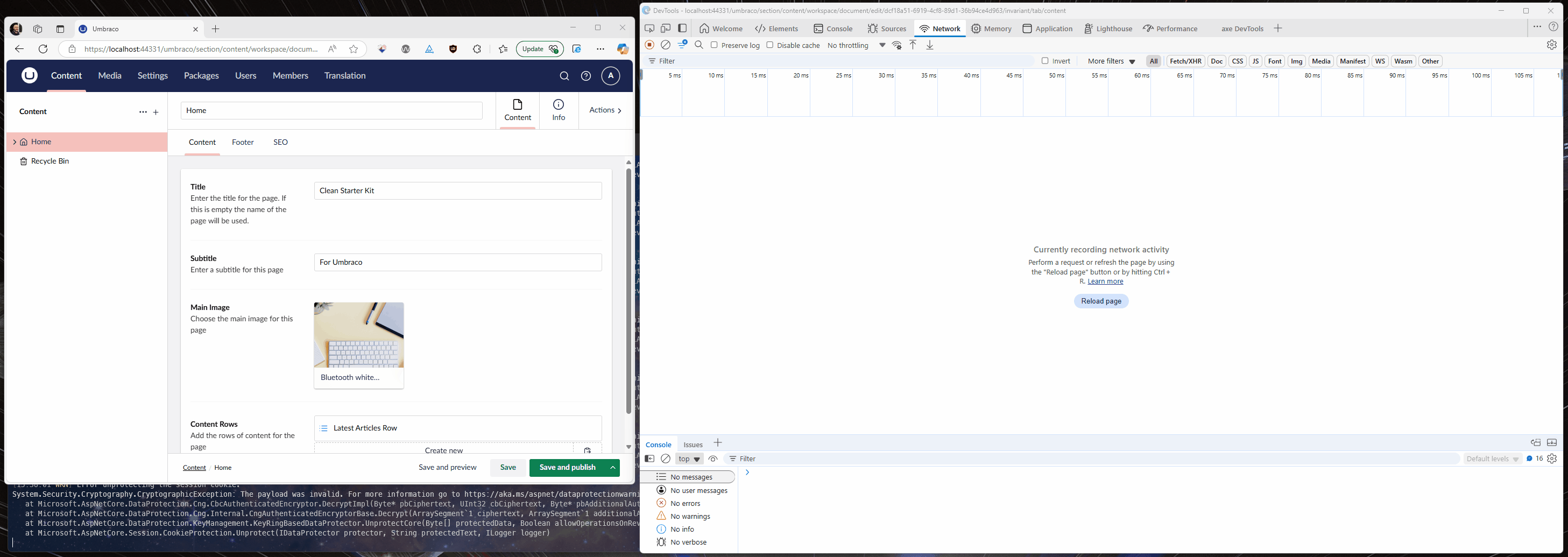Click the Save and publish button
Image resolution: width=1568 pixels, height=557 pixels.
[x=567, y=468]
